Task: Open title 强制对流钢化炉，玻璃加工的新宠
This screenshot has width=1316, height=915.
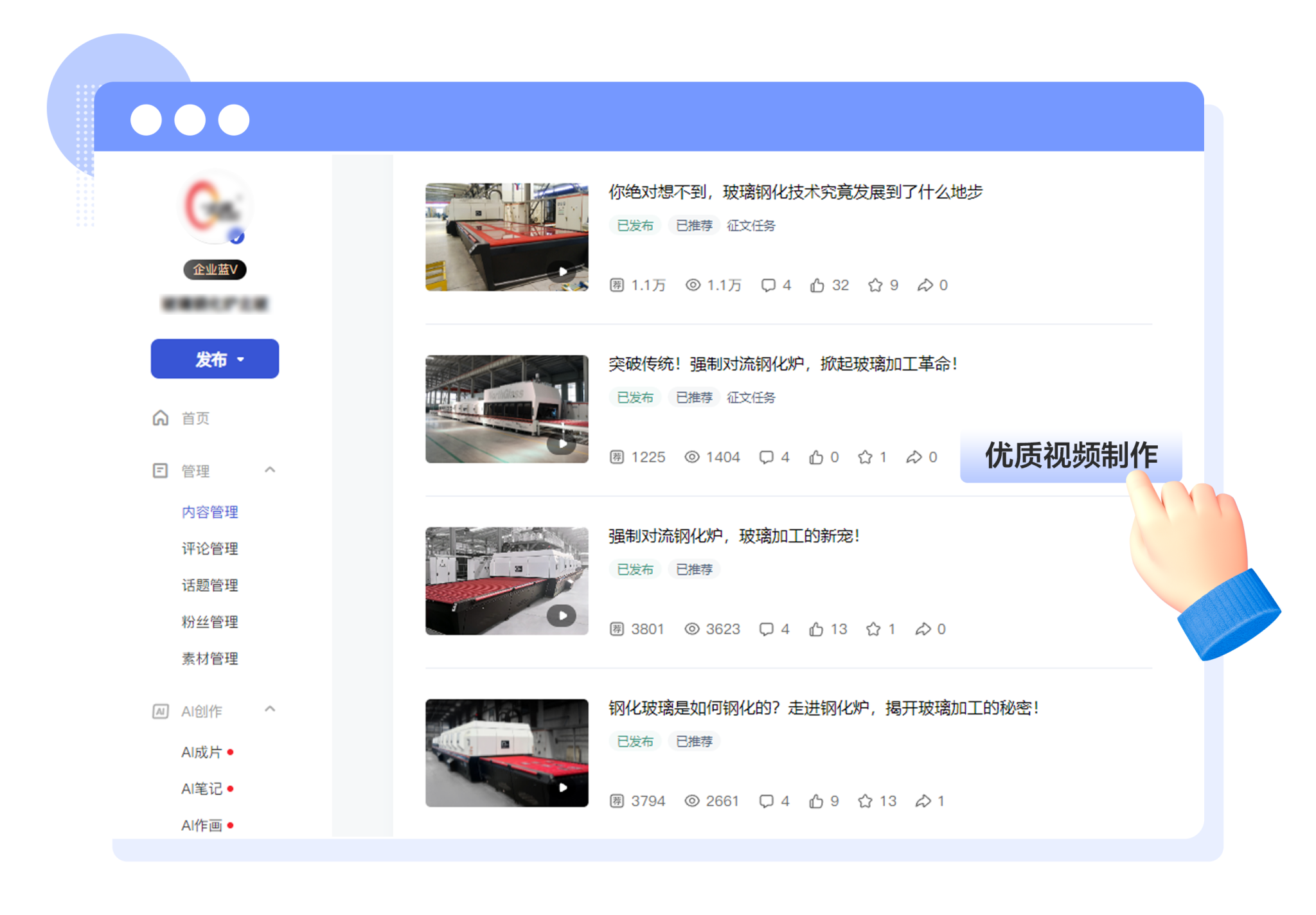Action: (x=734, y=536)
